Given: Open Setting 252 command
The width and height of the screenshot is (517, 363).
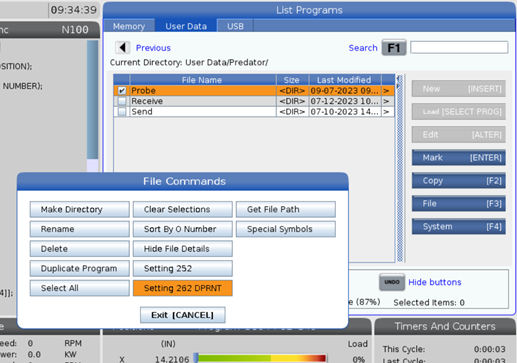Looking at the screenshot, I should click(x=183, y=268).
